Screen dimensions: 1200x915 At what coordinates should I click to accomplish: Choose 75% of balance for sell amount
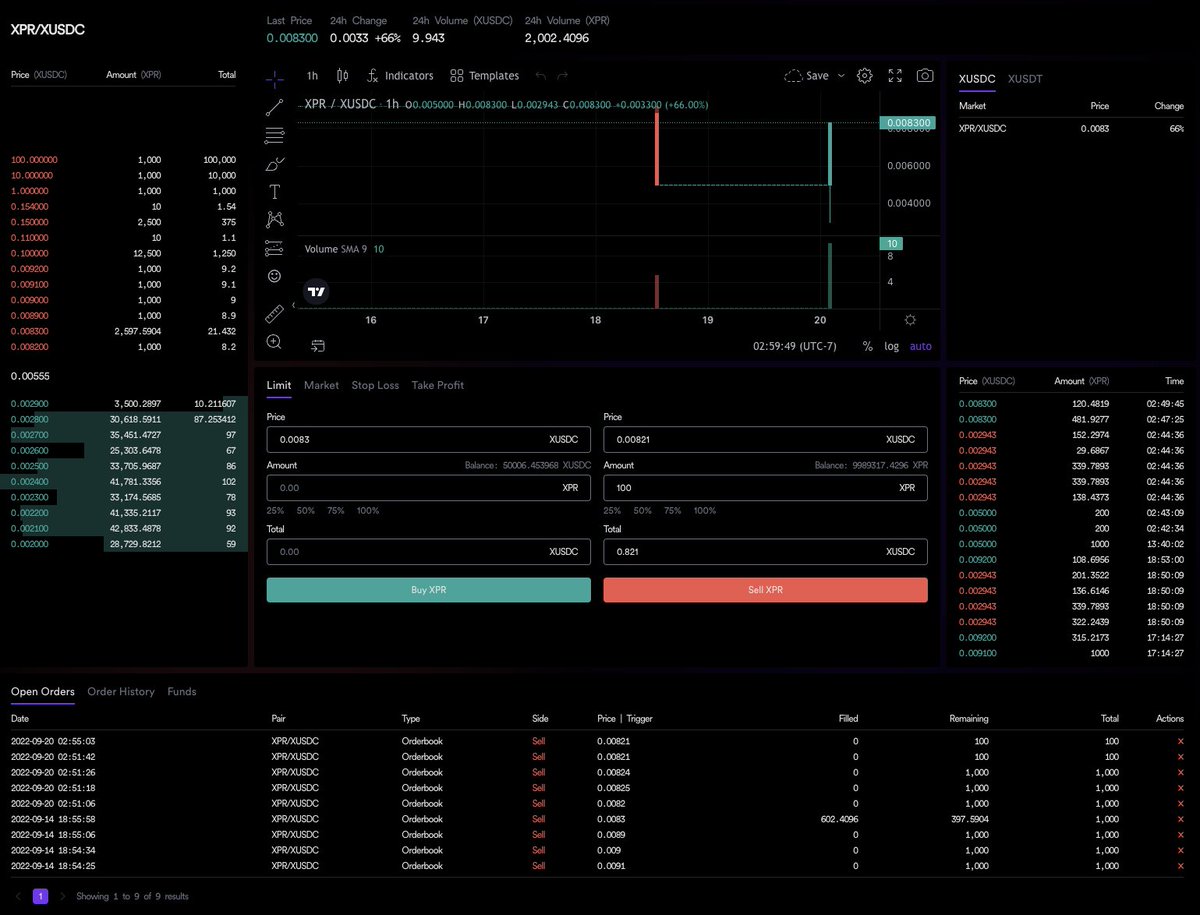(x=673, y=510)
